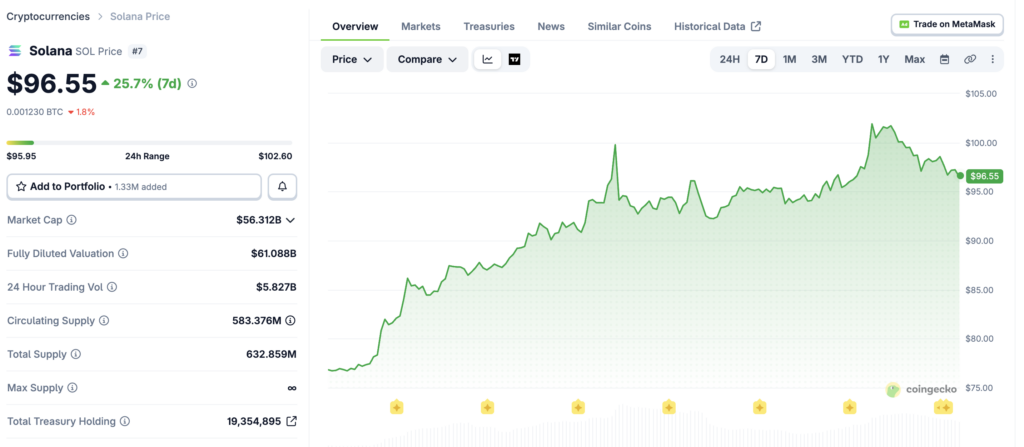Image resolution: width=1024 pixels, height=447 pixels.
Task: Click the $95.95 24h low value
Action: [x=22, y=156]
